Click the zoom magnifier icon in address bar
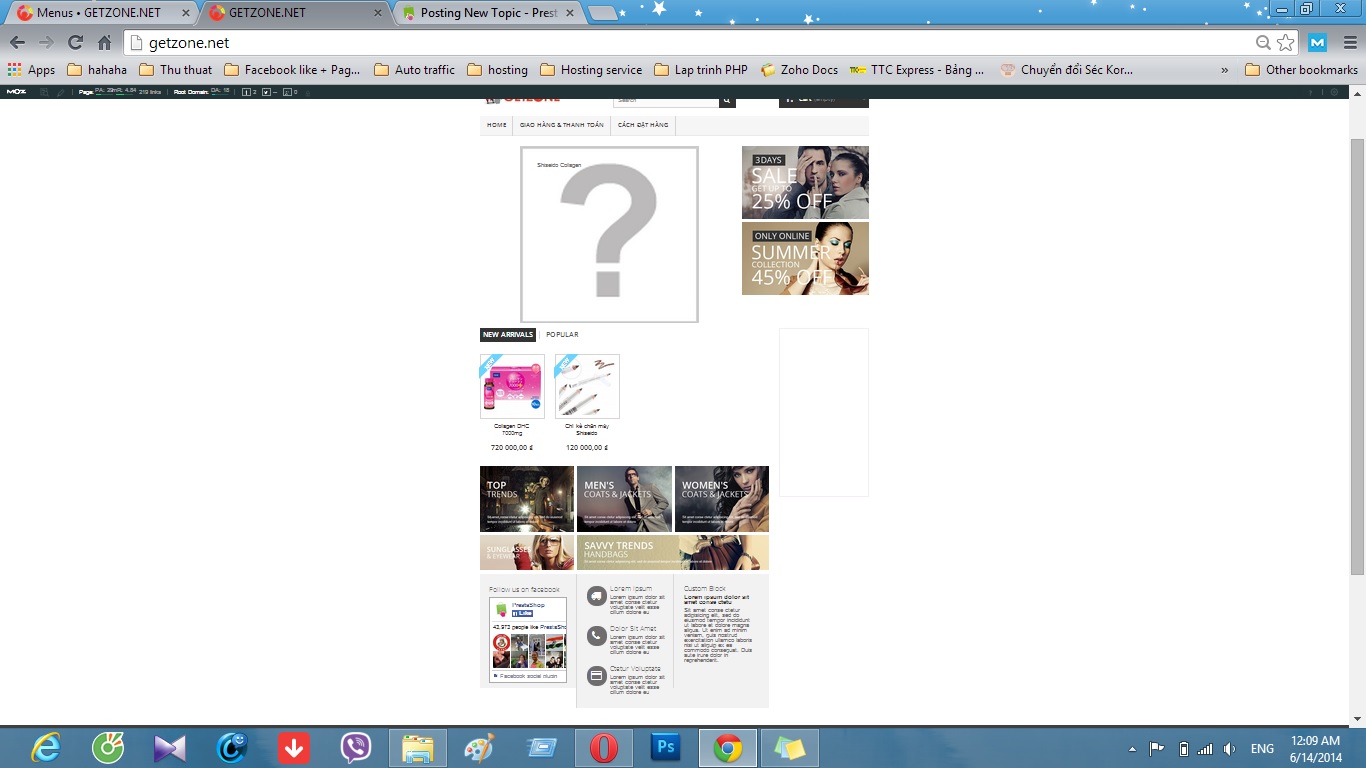This screenshot has width=1366, height=768. pyautogui.click(x=1264, y=43)
